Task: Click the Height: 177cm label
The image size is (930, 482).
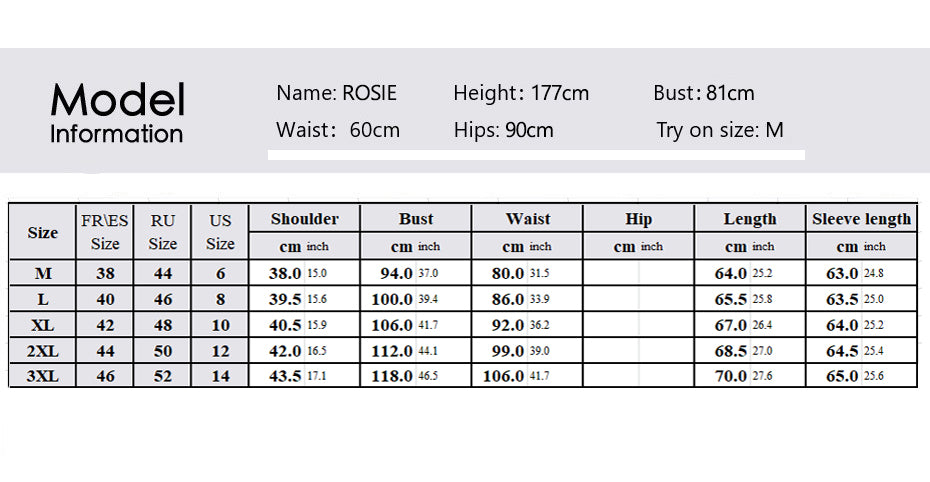Action: pos(521,94)
